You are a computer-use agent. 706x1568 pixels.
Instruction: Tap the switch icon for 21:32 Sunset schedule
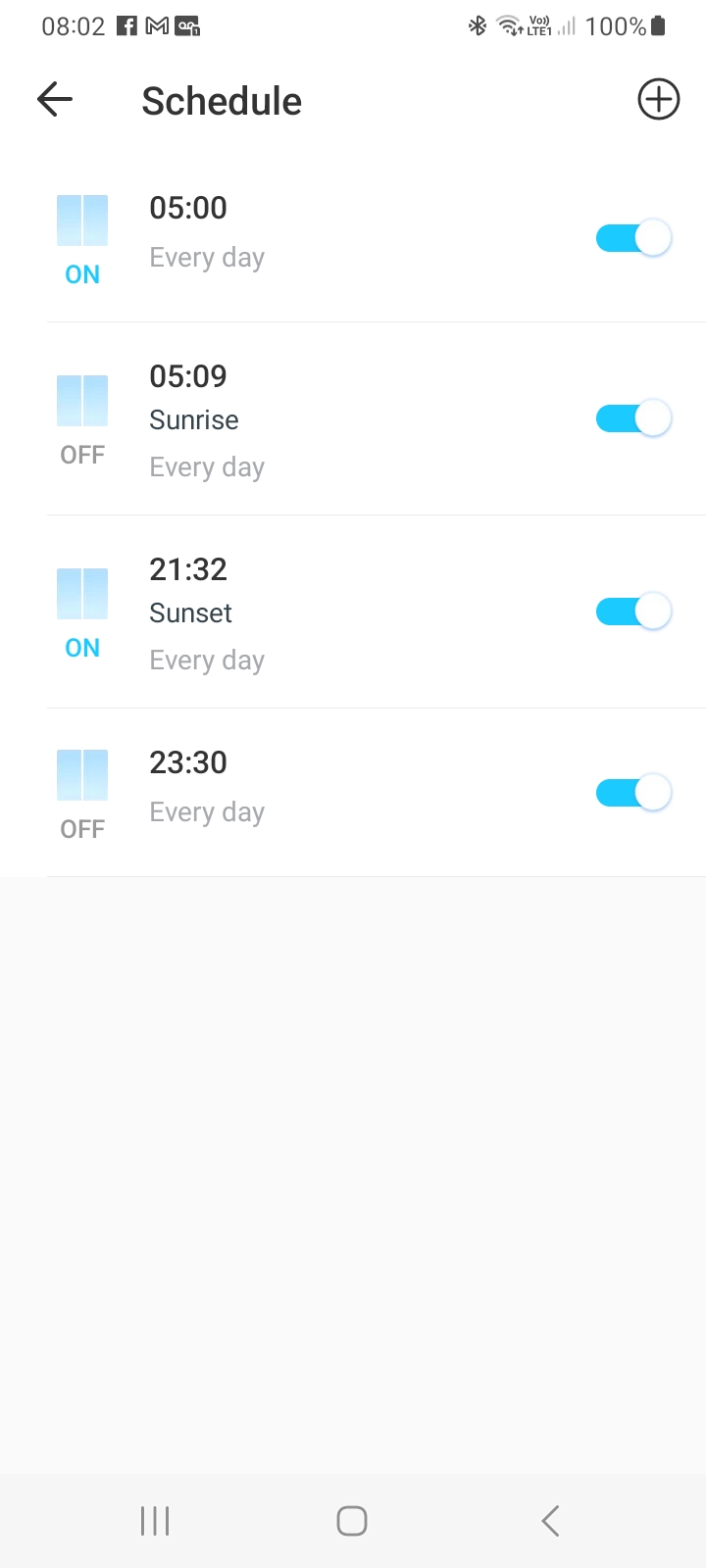pyautogui.click(x=82, y=594)
